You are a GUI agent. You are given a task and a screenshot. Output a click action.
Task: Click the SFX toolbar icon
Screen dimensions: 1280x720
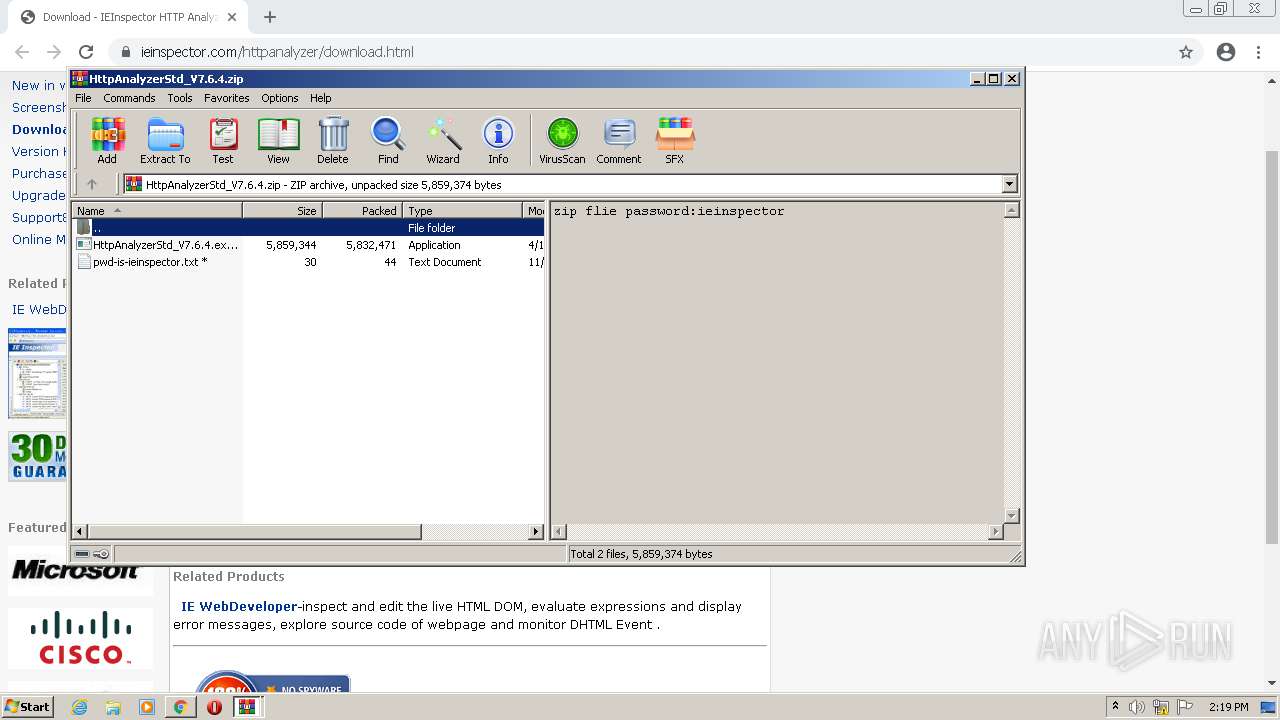click(675, 140)
